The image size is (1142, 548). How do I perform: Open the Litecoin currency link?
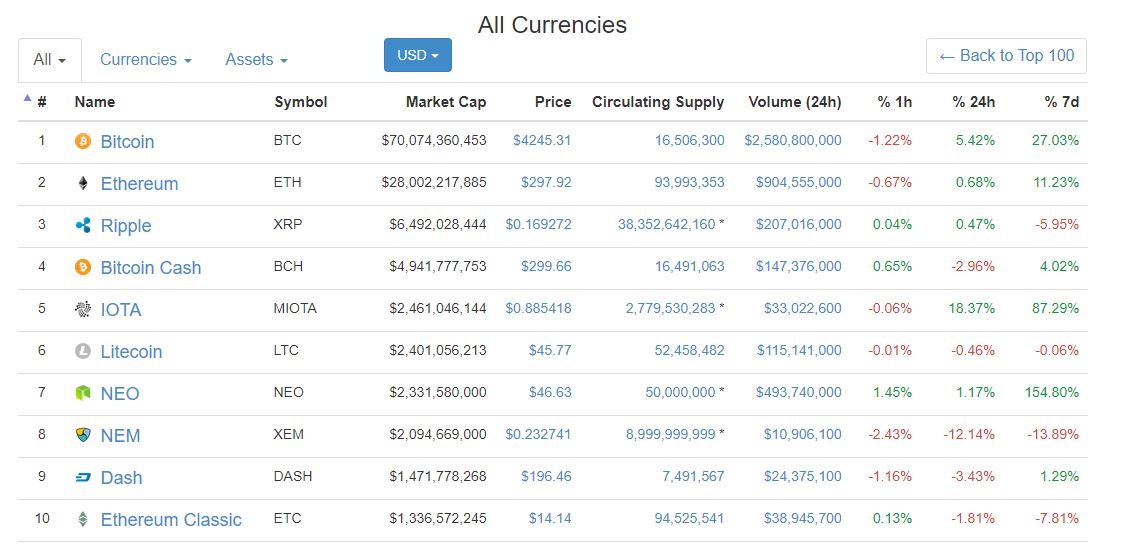click(x=131, y=352)
